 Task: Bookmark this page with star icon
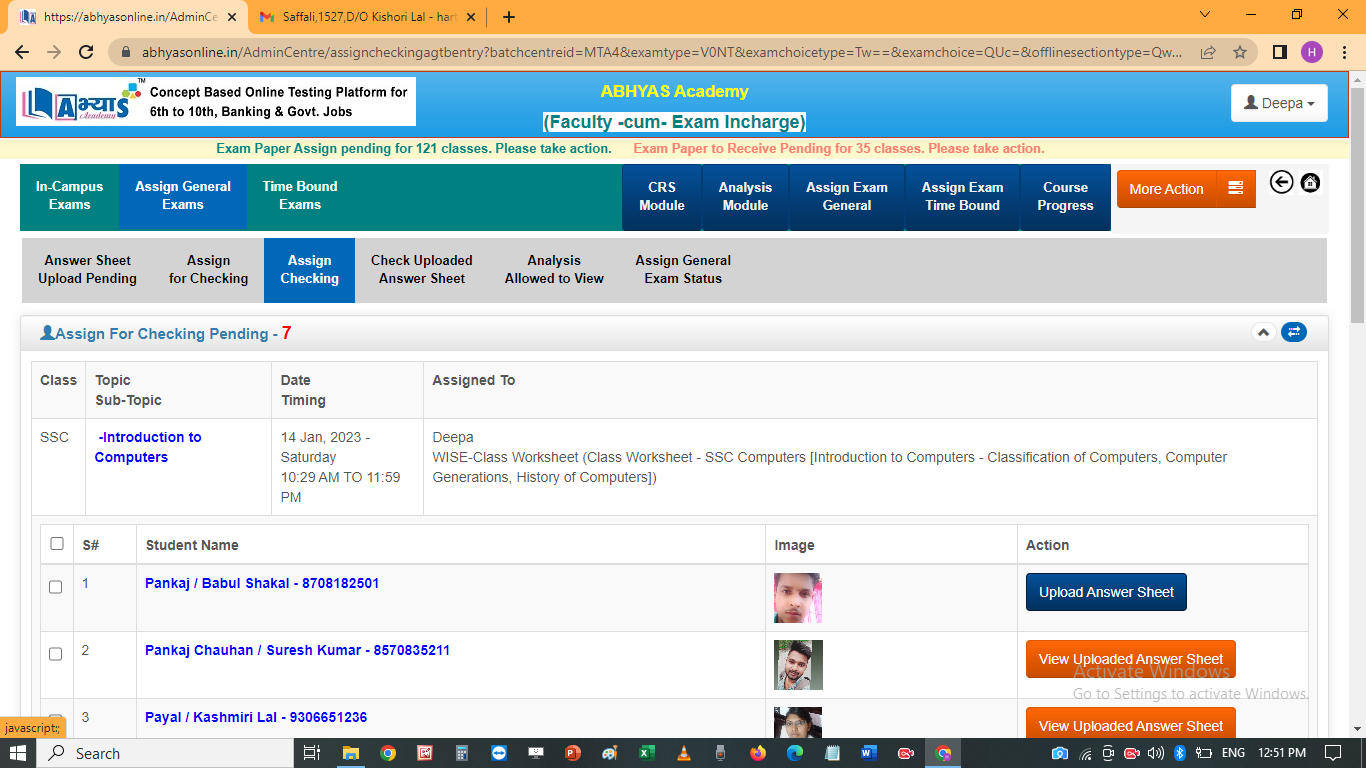(x=1240, y=52)
